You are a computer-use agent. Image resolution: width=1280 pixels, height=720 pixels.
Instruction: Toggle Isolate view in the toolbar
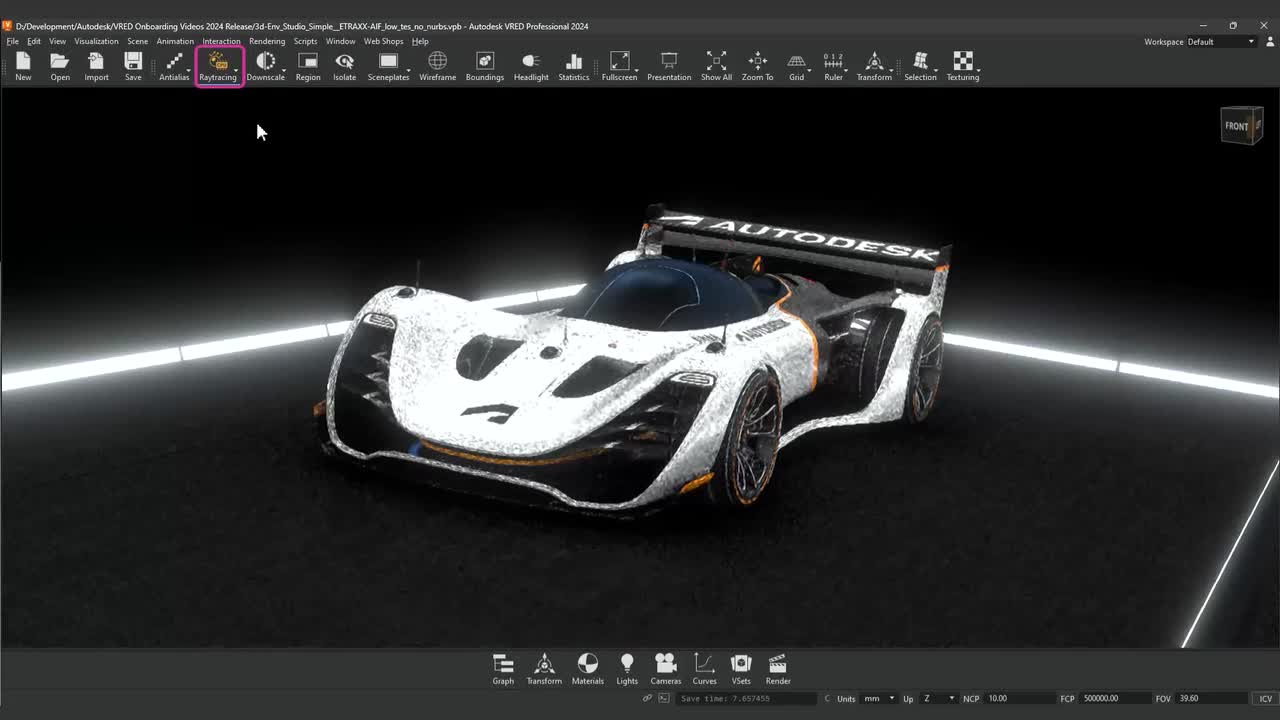(x=344, y=66)
